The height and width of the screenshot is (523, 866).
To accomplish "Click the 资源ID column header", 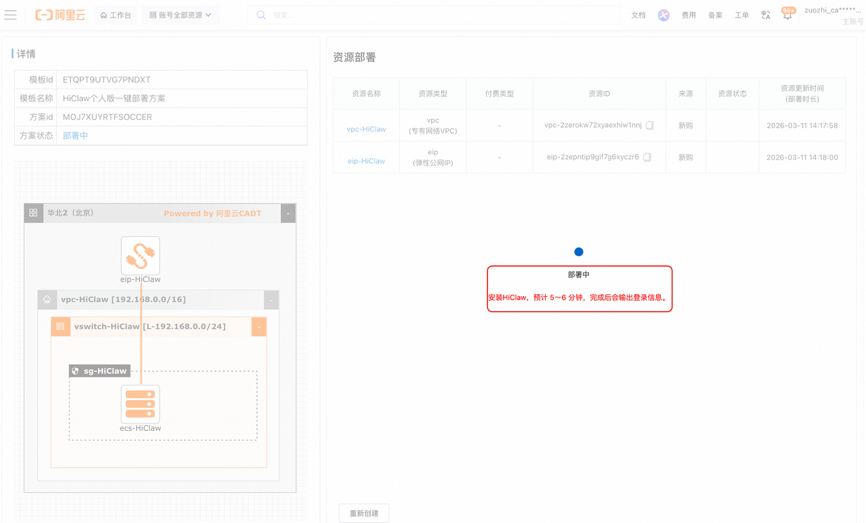I will (x=599, y=93).
